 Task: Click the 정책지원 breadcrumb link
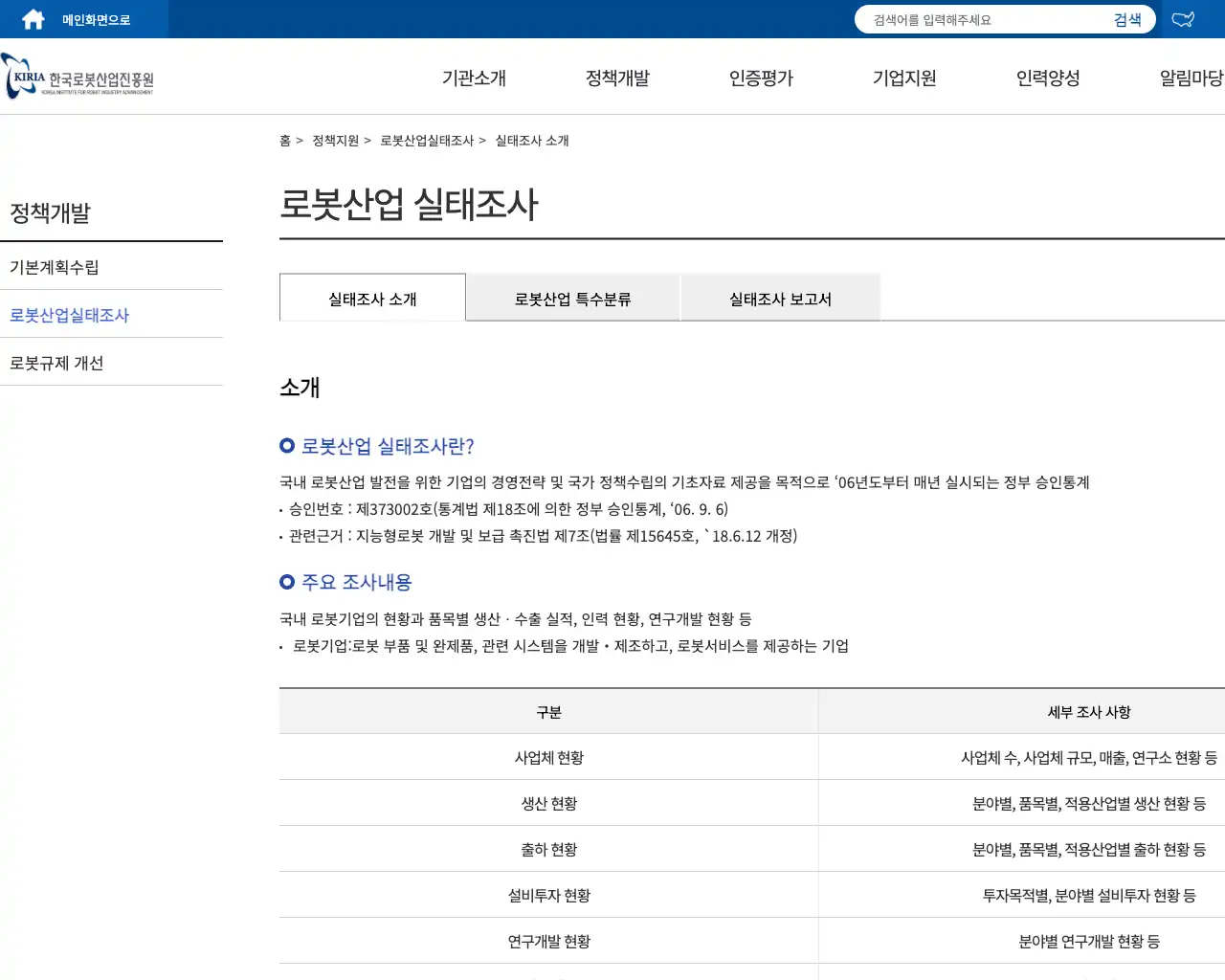click(x=335, y=140)
